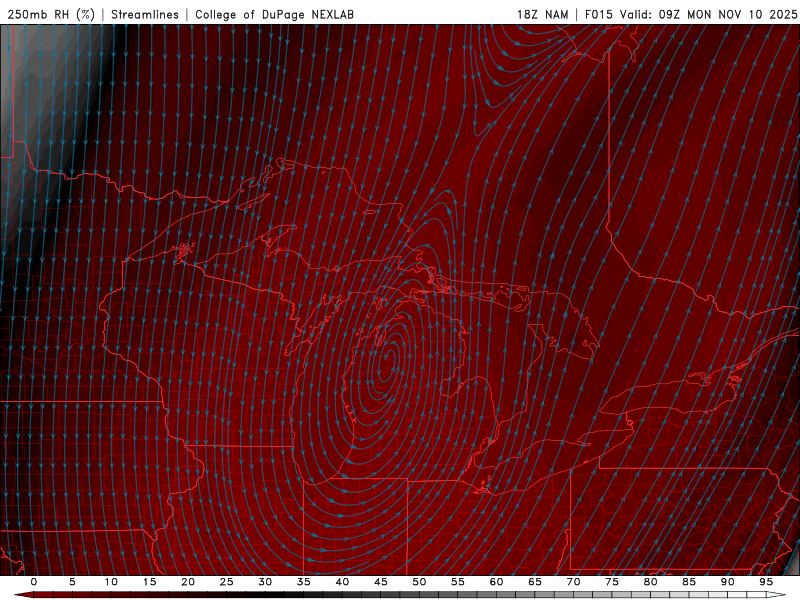Click the "250mb RH (%)" title text

coord(51,14)
